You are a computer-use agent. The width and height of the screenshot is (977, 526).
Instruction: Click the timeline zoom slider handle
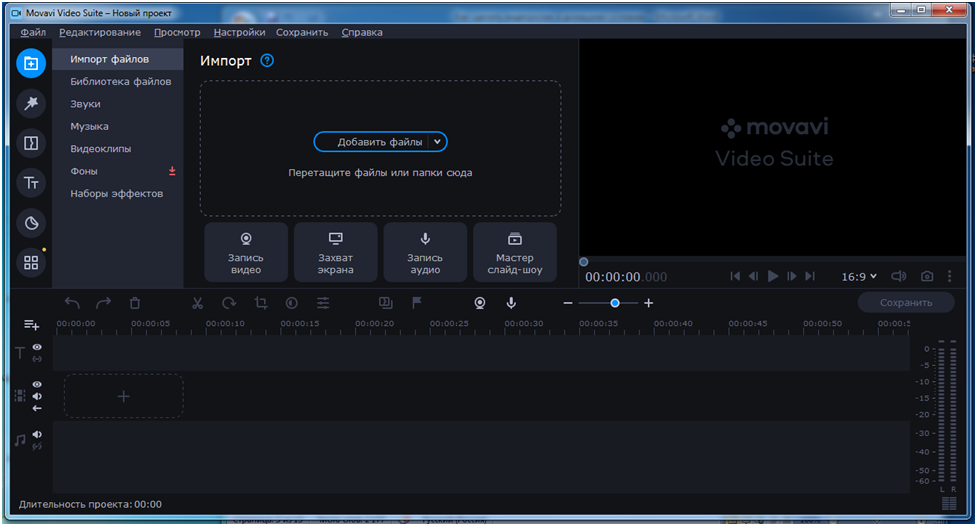click(615, 303)
